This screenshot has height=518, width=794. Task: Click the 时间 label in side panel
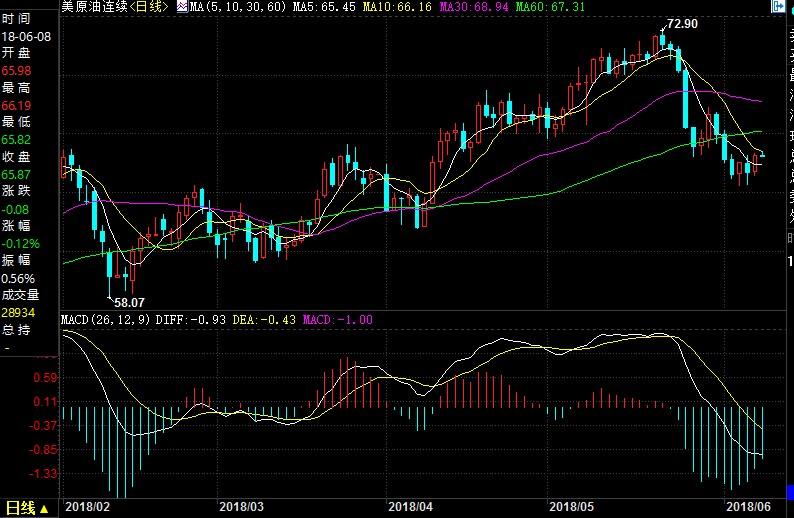coord(16,19)
